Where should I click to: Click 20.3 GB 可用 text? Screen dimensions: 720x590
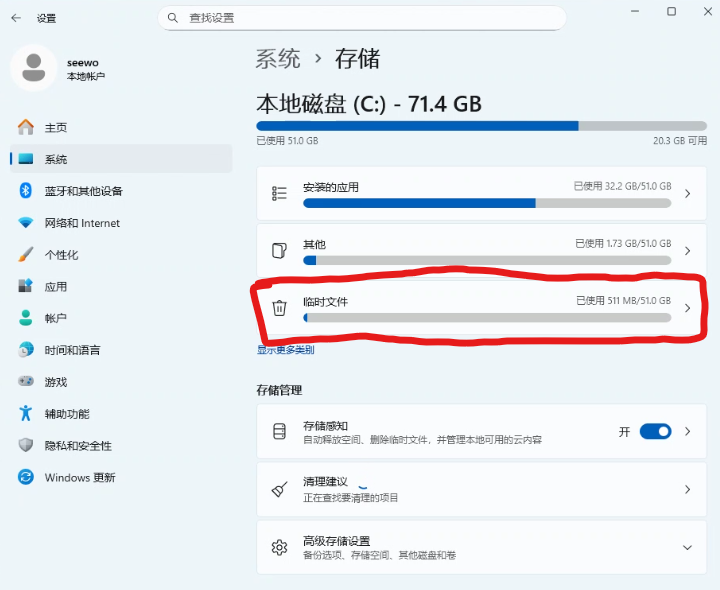(680, 140)
